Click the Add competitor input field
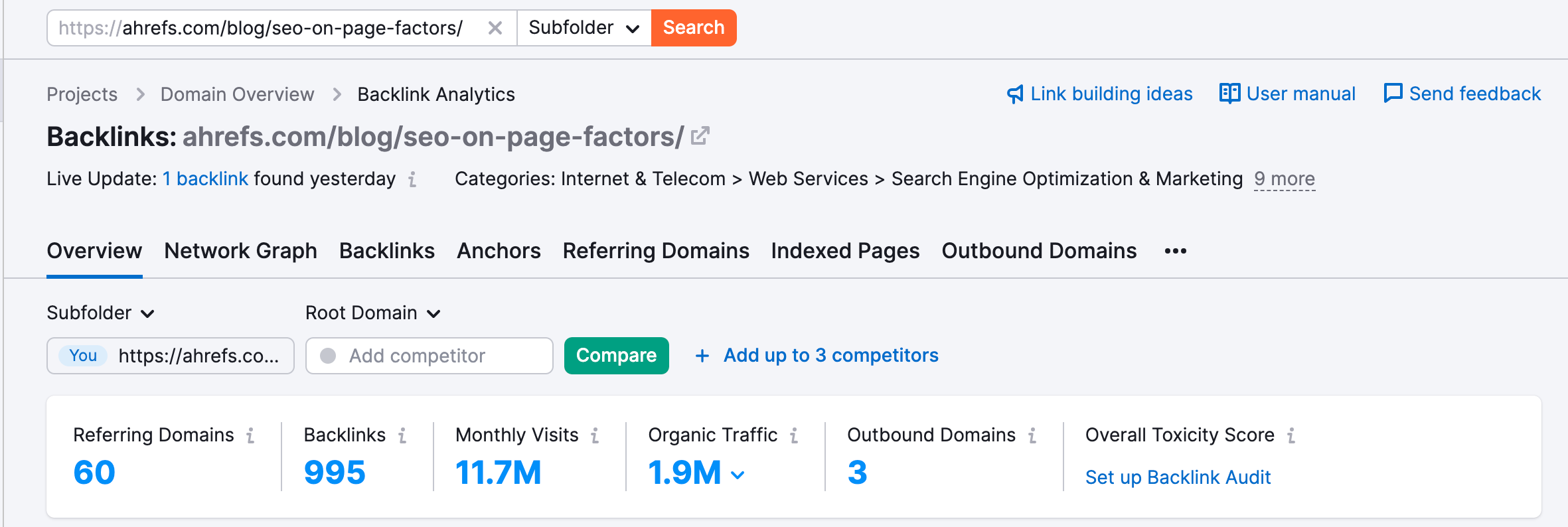The image size is (1568, 527). point(430,356)
